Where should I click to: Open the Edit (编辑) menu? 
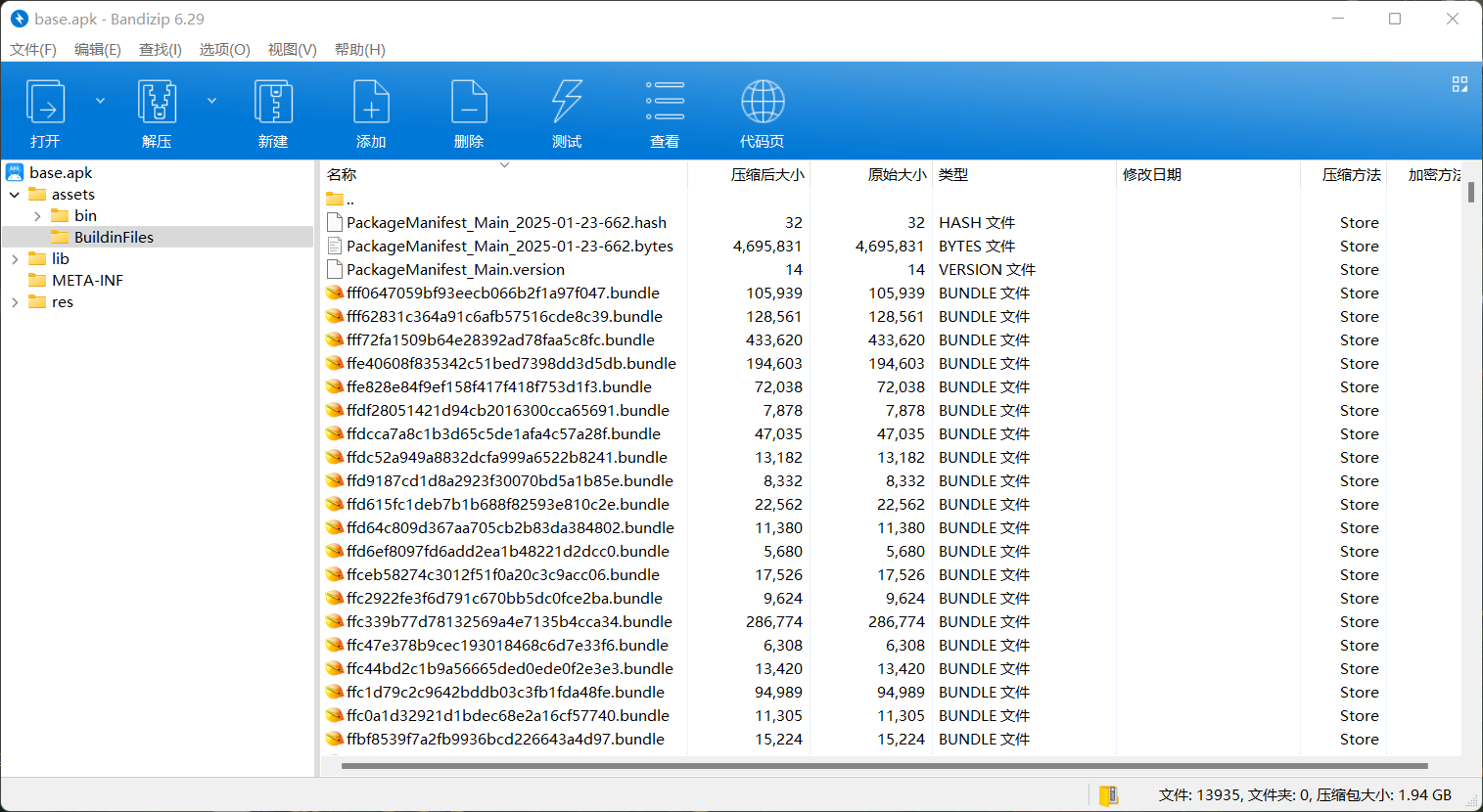98,50
